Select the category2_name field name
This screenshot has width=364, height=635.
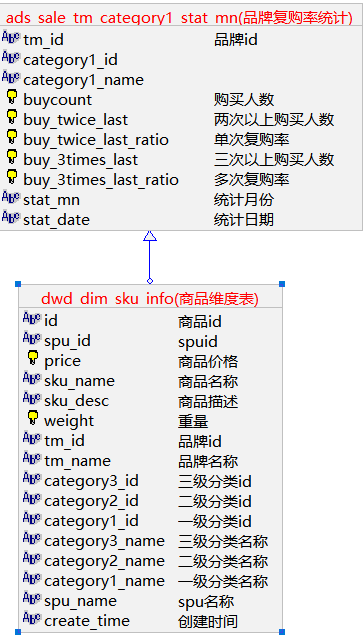(x=104, y=560)
